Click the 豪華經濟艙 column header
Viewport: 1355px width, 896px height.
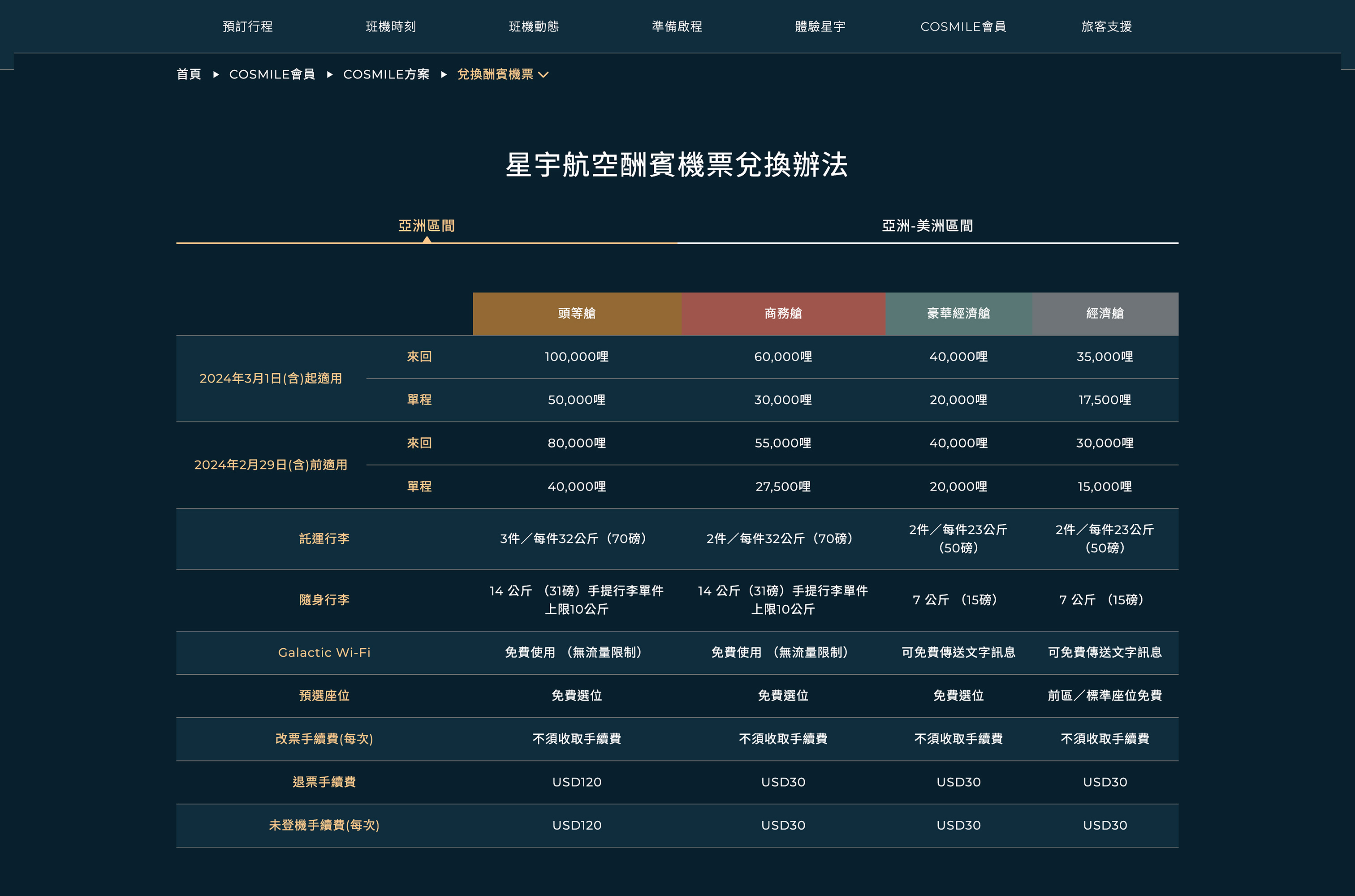(958, 313)
